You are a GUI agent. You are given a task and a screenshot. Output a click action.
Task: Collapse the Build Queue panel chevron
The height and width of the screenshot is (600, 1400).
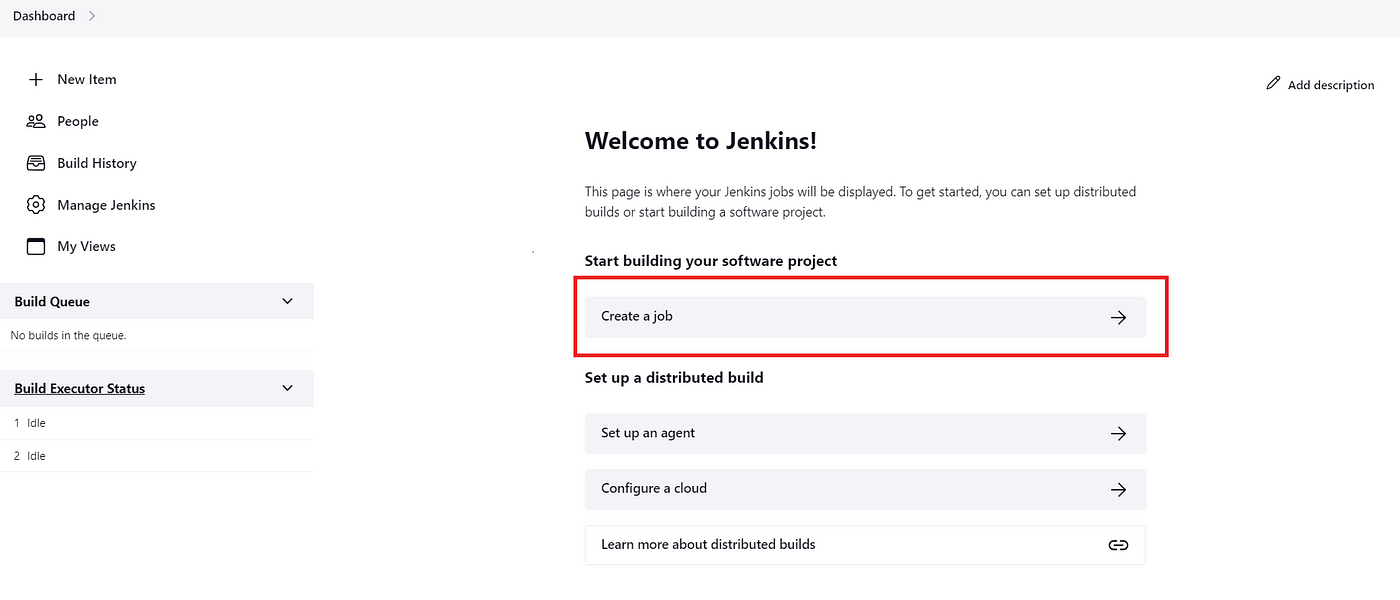288,301
